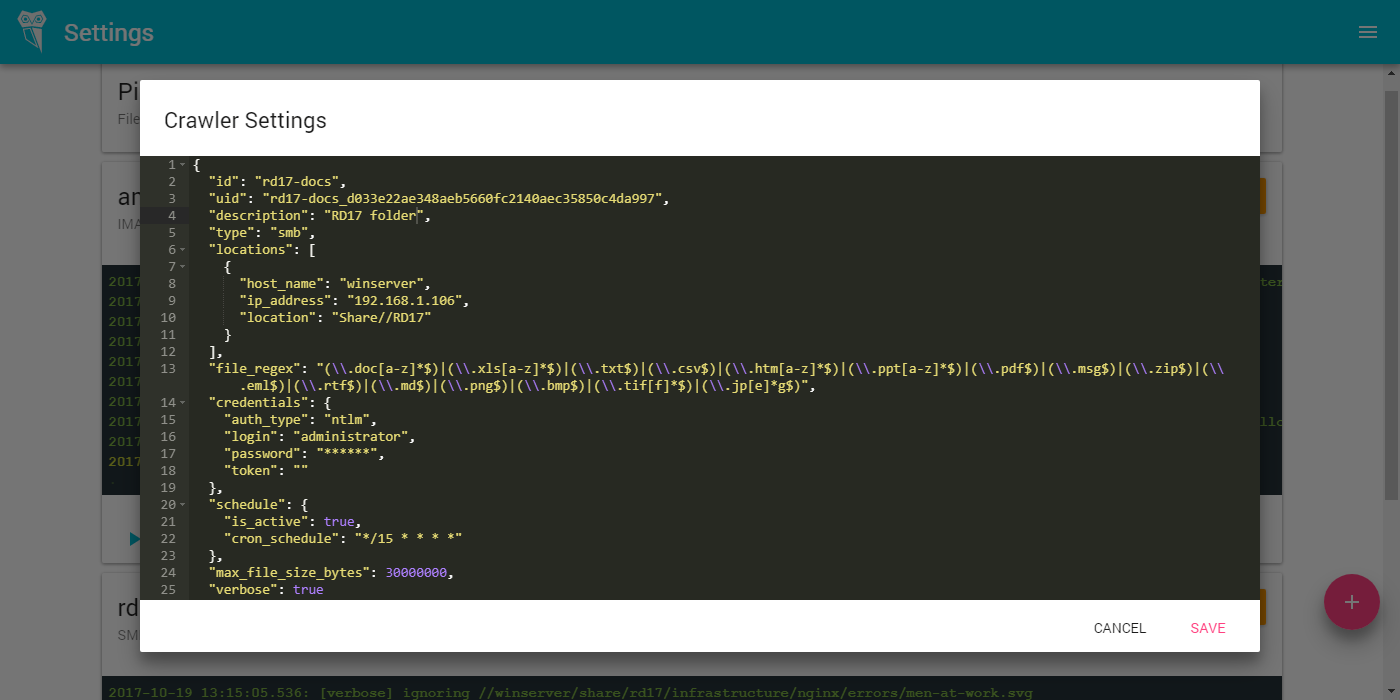Collapse the schedule block fold arrow
The width and height of the screenshot is (1400, 700).
pos(183,505)
